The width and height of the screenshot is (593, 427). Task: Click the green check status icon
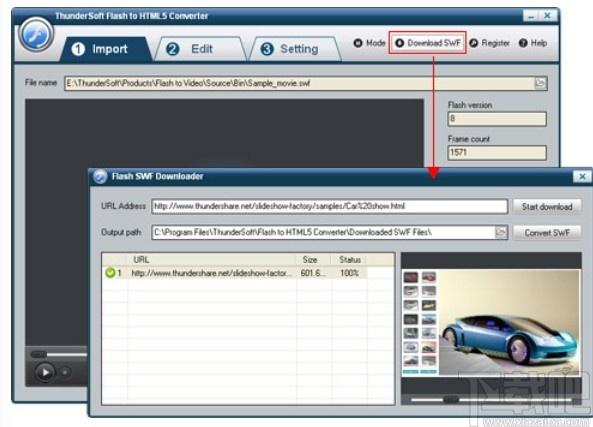110,273
